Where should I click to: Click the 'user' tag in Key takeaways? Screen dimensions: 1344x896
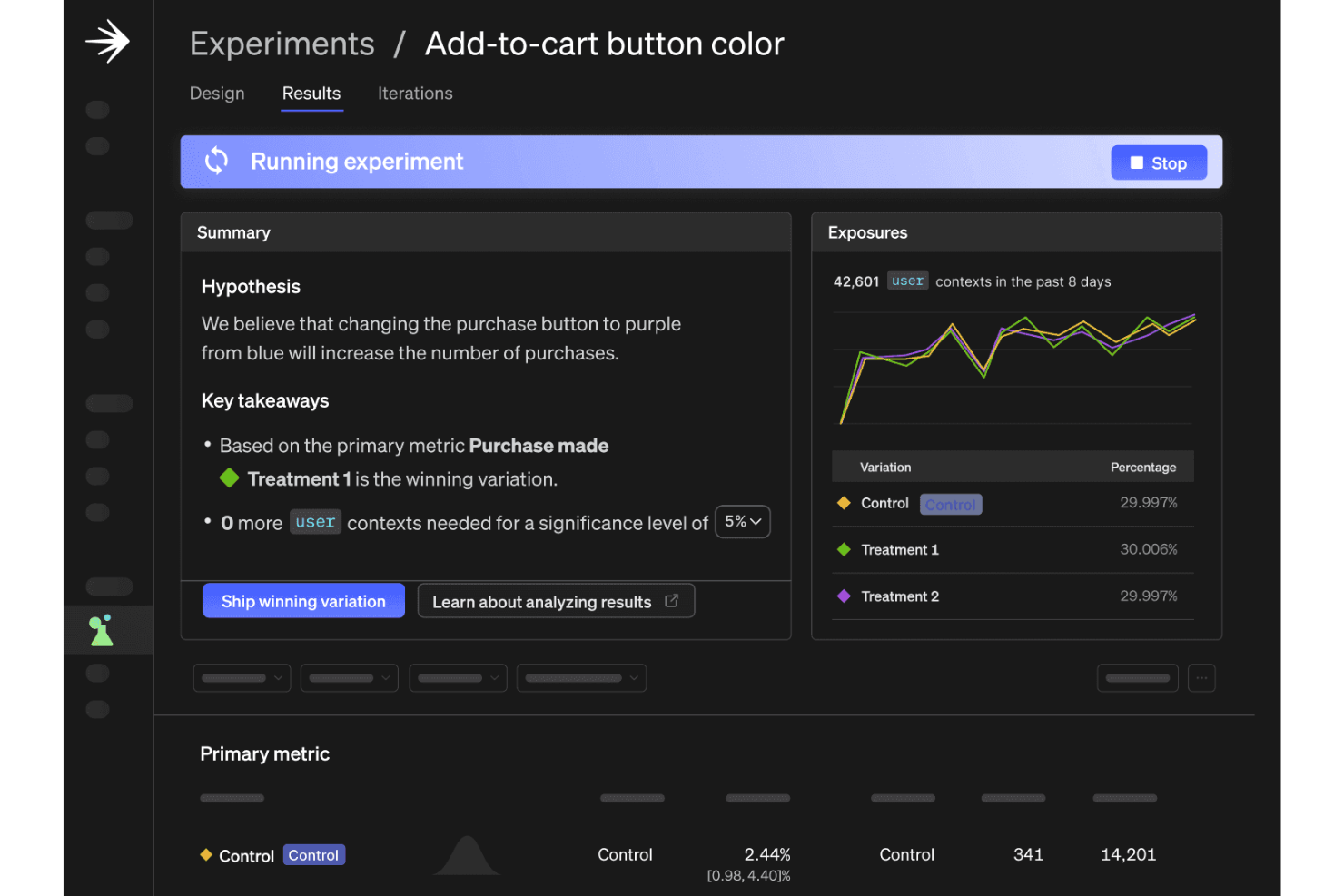coord(315,522)
